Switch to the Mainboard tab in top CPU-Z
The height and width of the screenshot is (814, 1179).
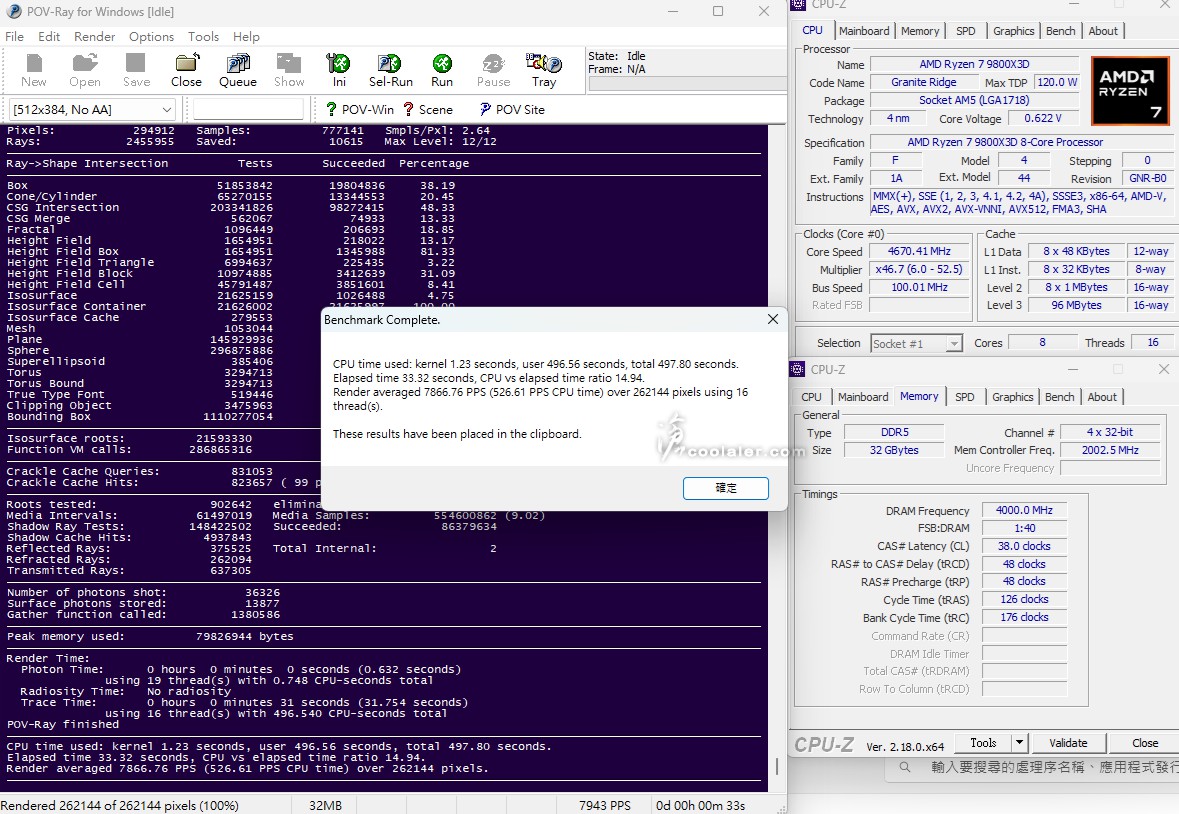click(863, 31)
